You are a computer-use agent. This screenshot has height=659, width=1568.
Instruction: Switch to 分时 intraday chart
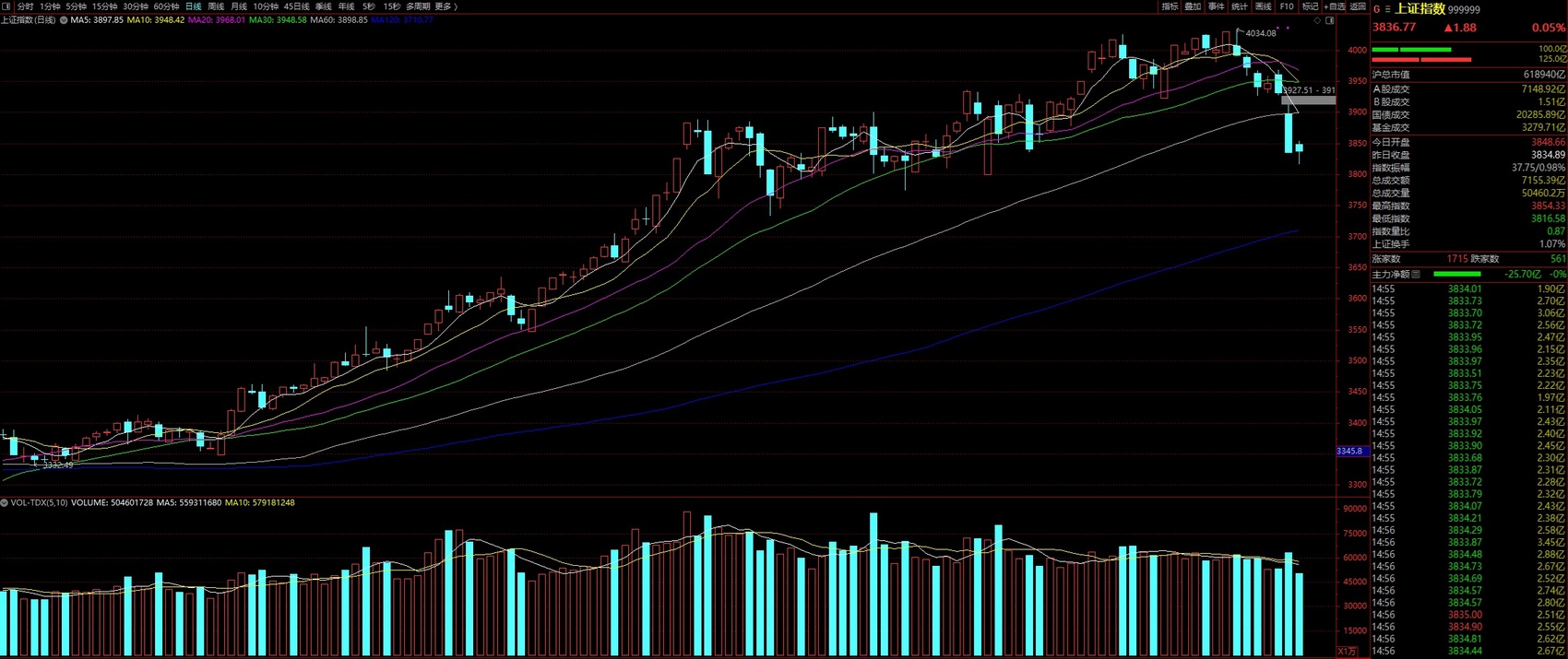(25, 6)
